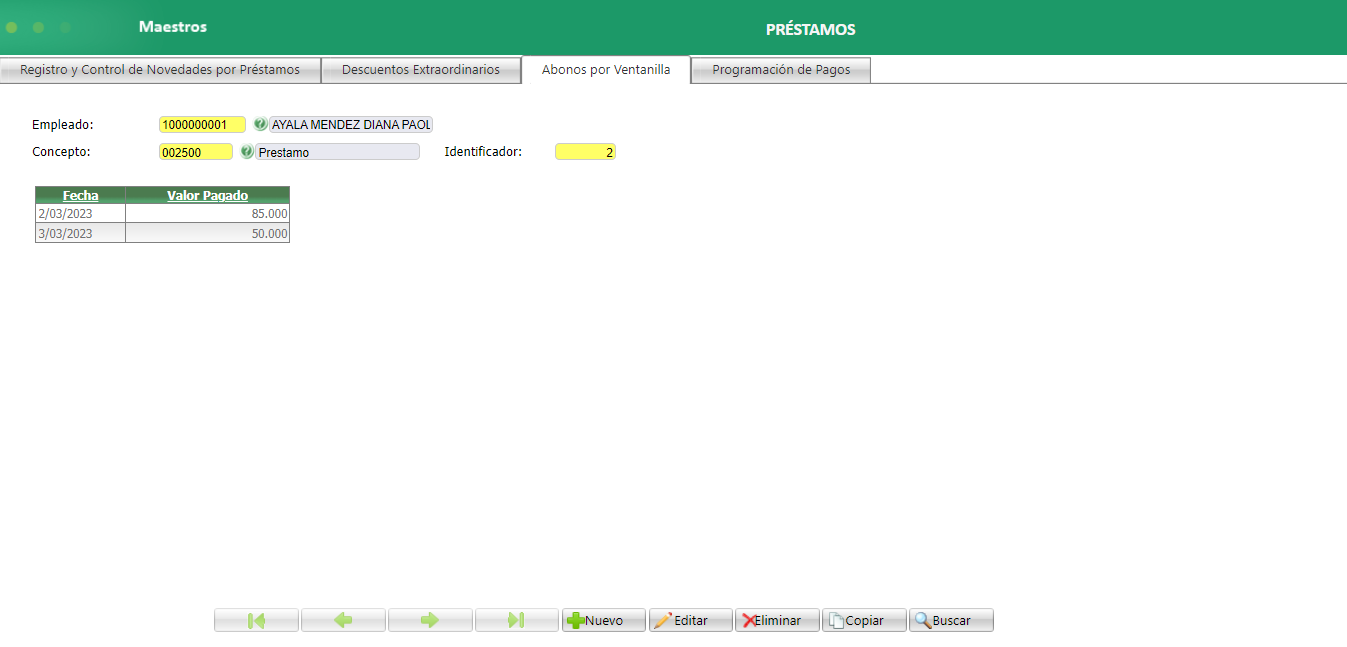Select the Abonos por Ventanilla tab
The image size is (1347, 647).
click(x=604, y=69)
